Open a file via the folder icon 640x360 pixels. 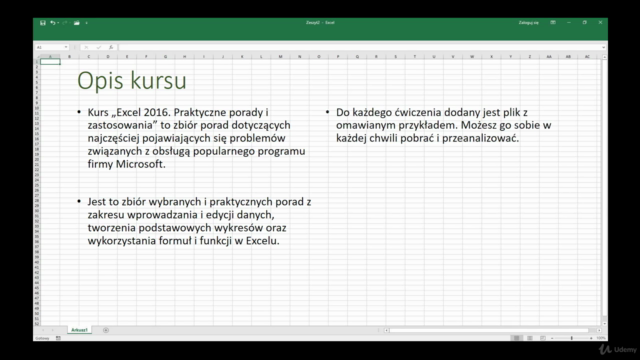(77, 23)
